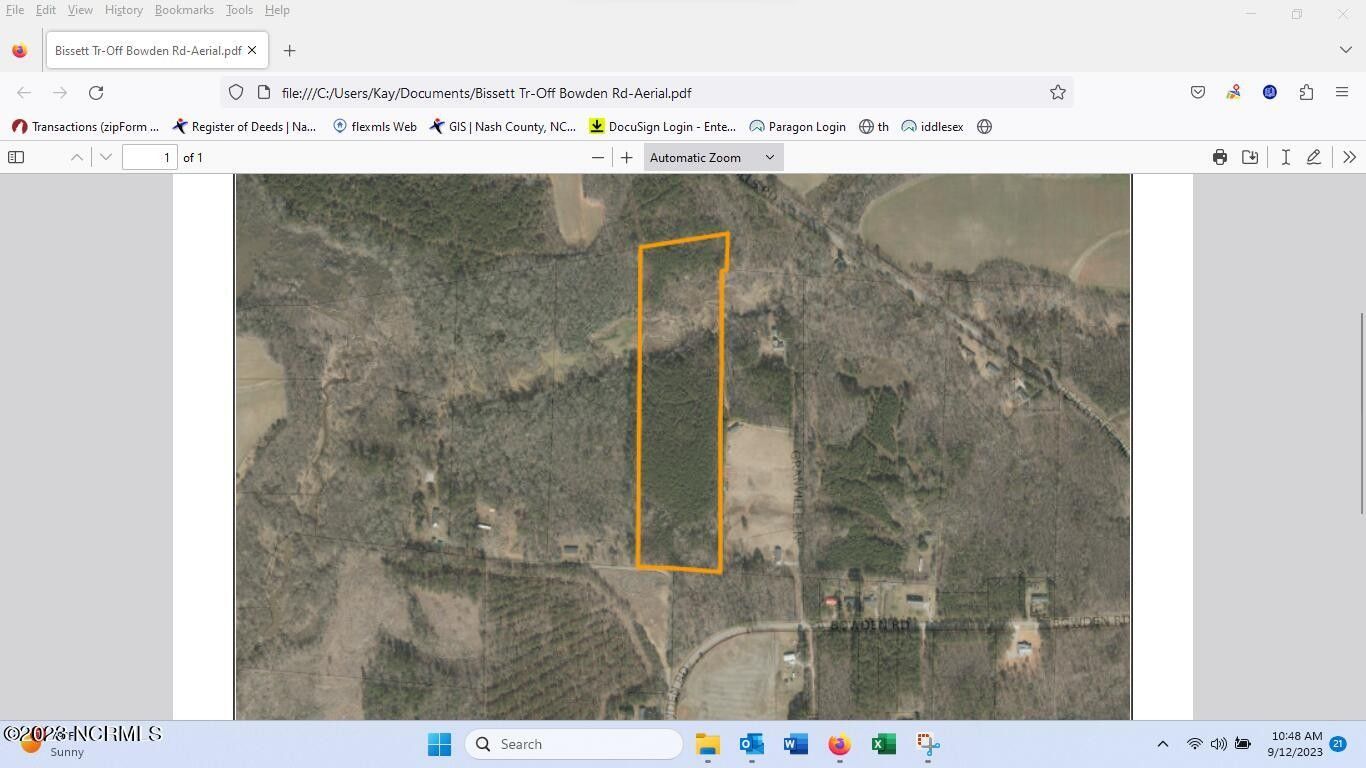Select the PDF text selection tool

coord(1286,157)
